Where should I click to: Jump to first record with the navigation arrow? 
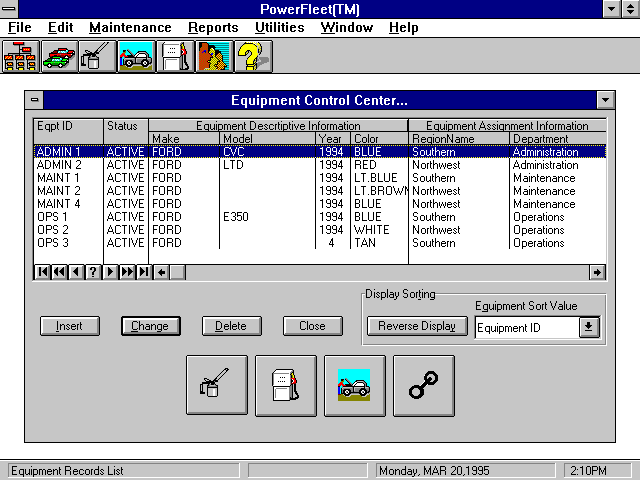coord(43,272)
